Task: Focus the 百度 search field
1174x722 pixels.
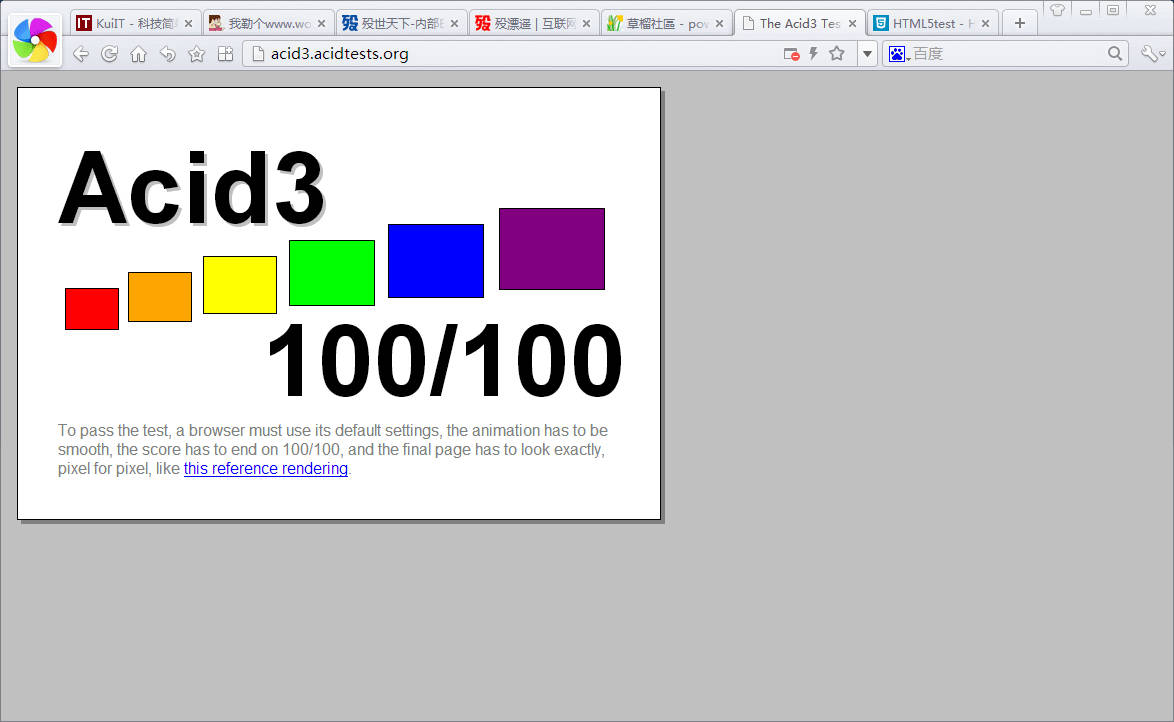Action: [x=1007, y=54]
